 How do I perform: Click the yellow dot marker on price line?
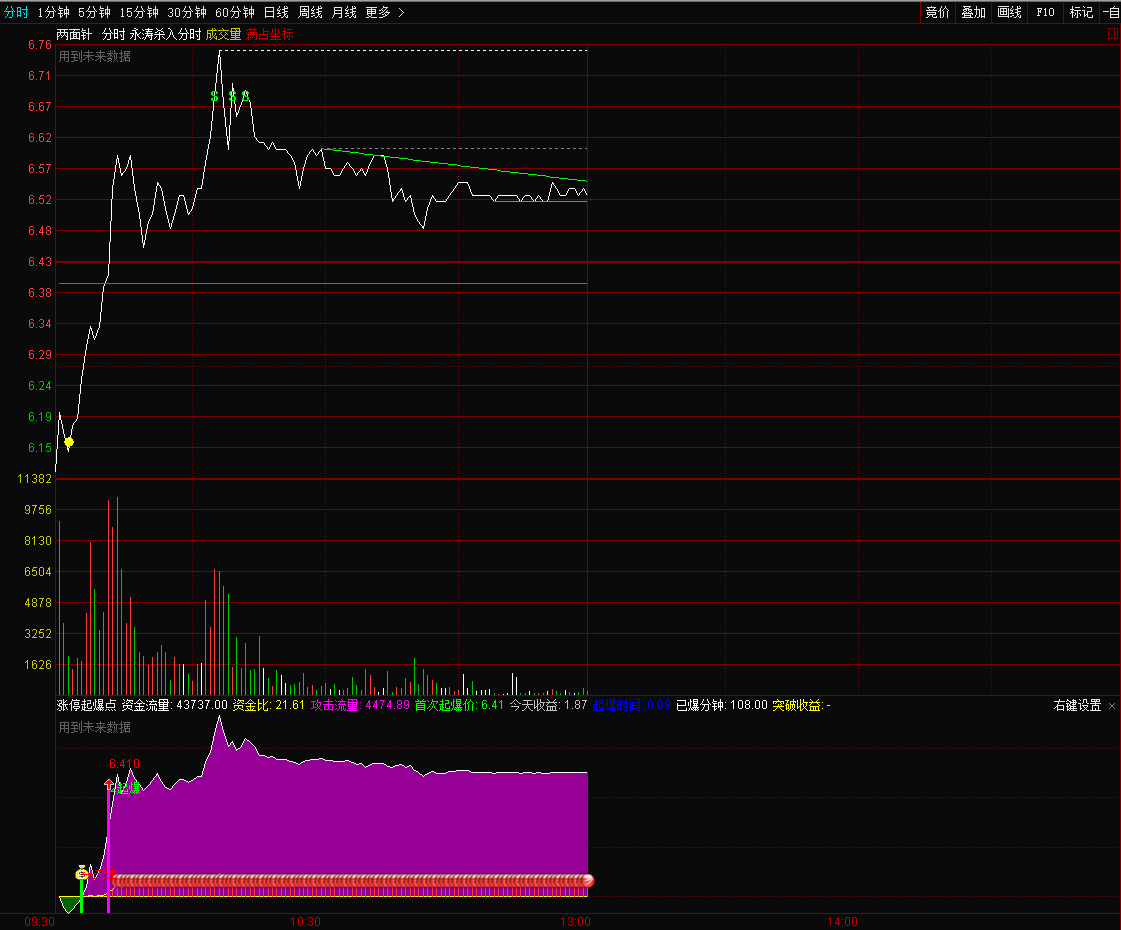tap(69, 442)
